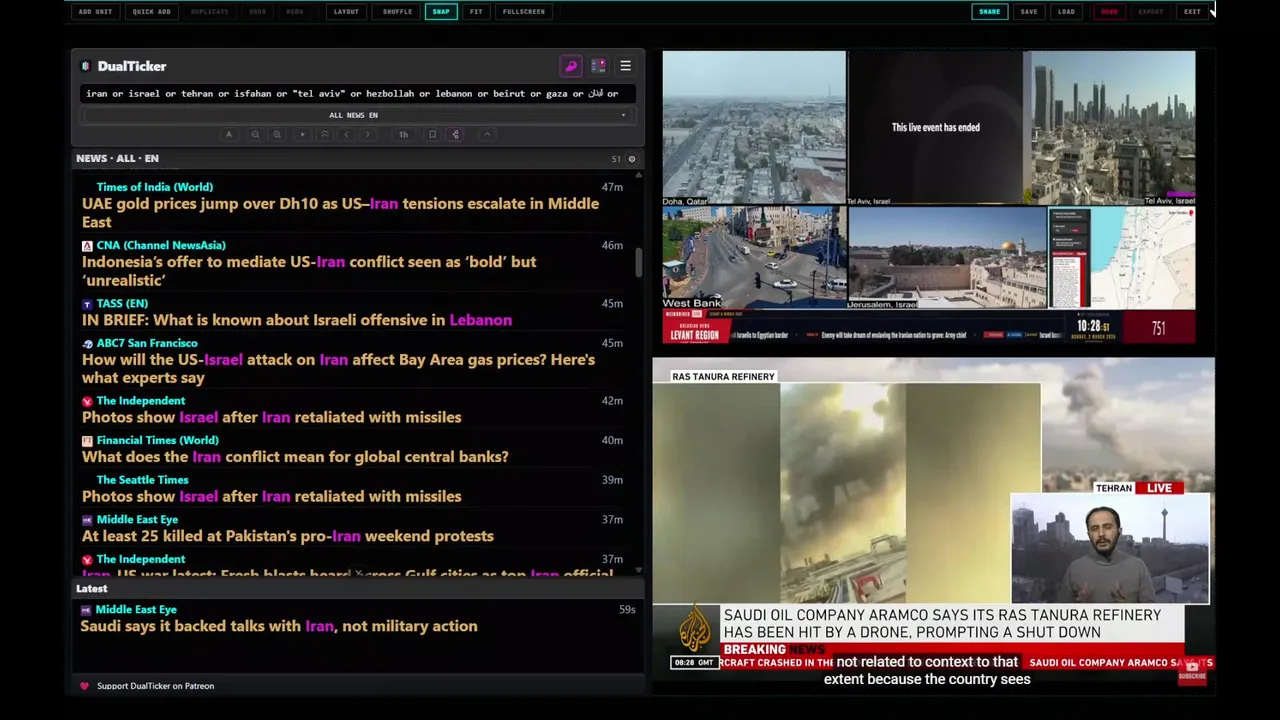Screen dimensions: 1280x720
Task: Click the SAVE button
Action: pos(1029,12)
